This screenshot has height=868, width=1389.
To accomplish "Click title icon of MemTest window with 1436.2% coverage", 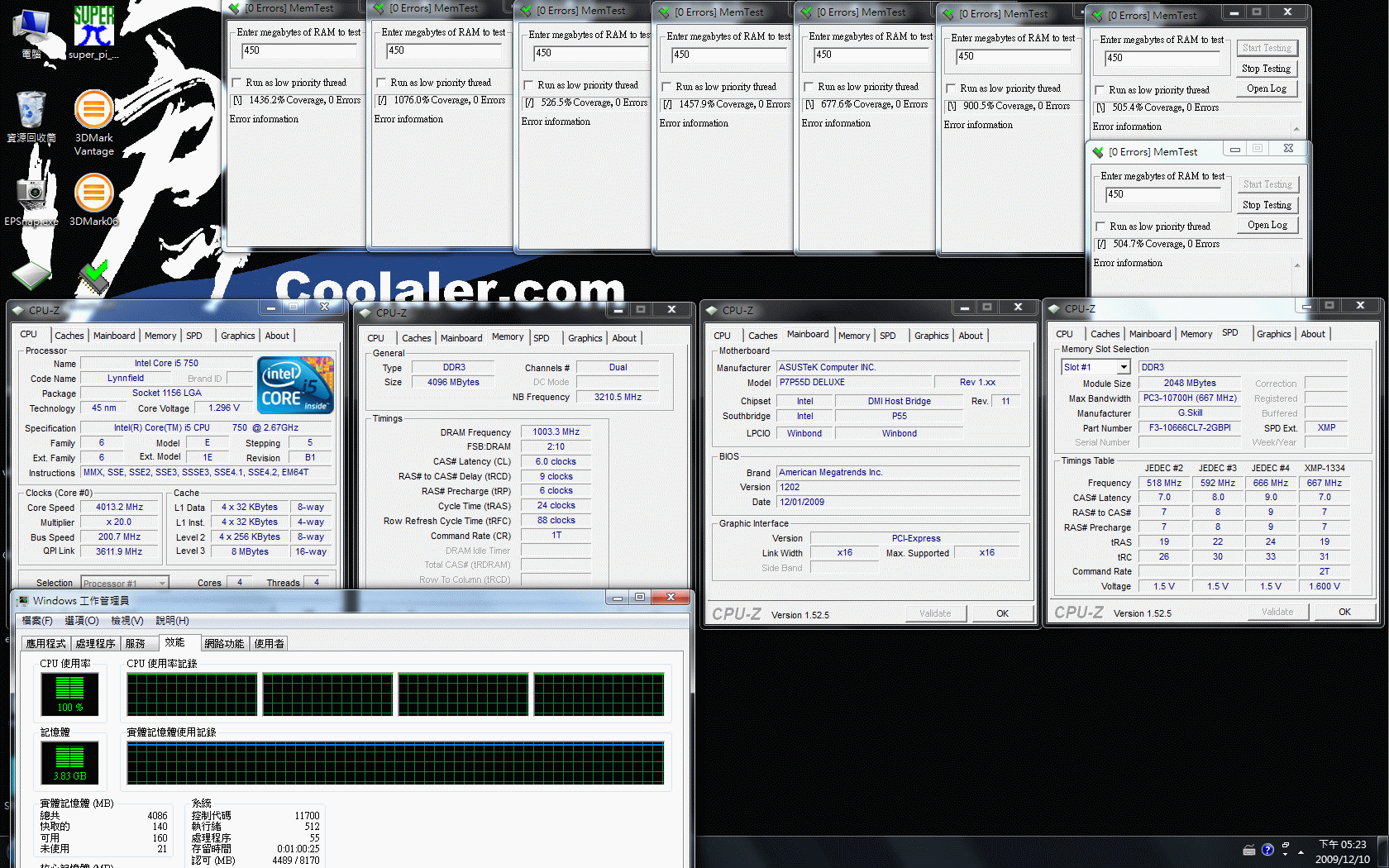I will [x=235, y=8].
